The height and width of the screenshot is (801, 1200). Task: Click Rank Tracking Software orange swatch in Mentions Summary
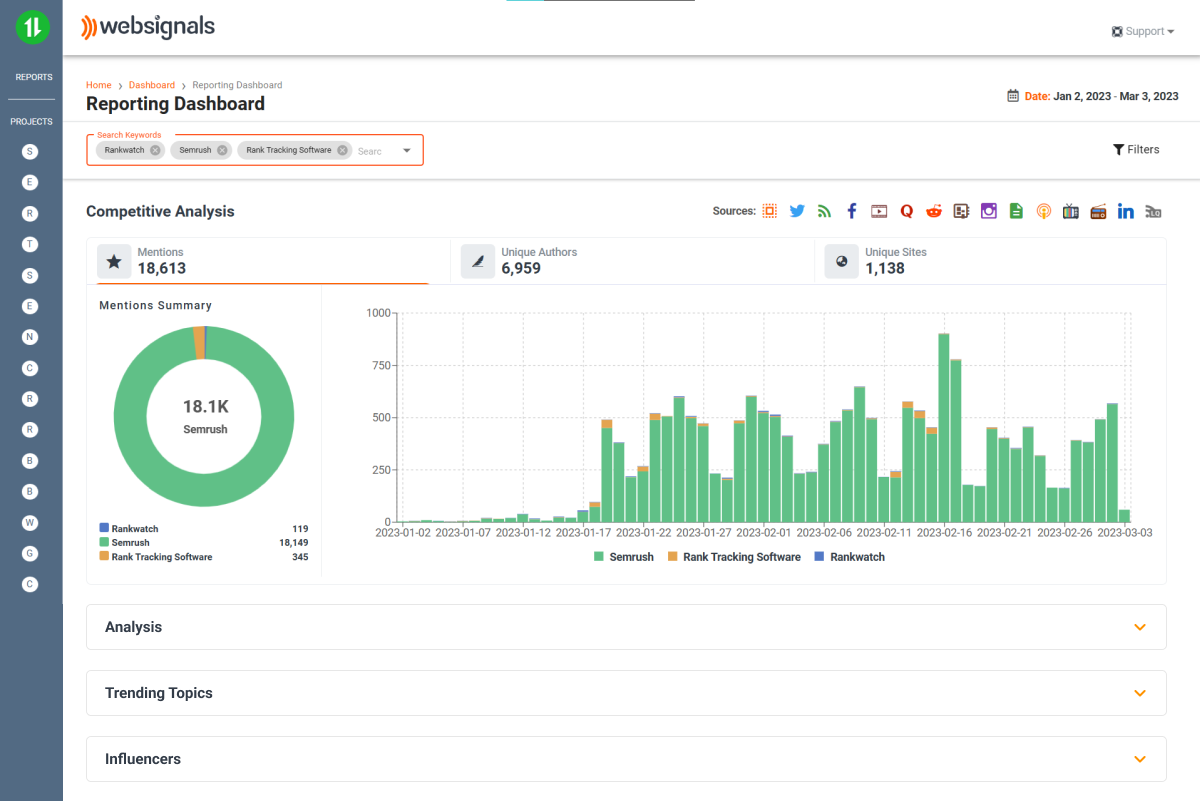[x=104, y=556]
